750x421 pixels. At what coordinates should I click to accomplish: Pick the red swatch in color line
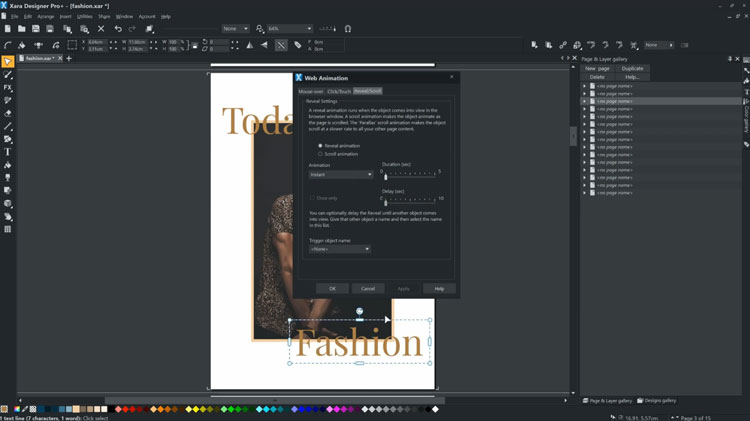pyautogui.click(x=125, y=409)
